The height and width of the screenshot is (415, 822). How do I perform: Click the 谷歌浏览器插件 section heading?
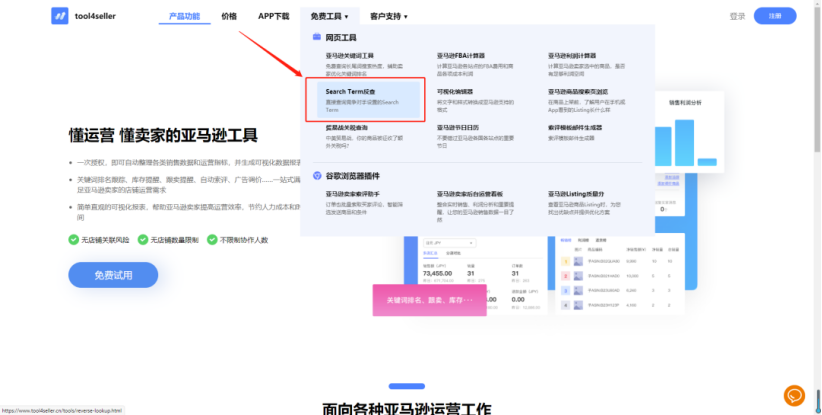coord(352,176)
